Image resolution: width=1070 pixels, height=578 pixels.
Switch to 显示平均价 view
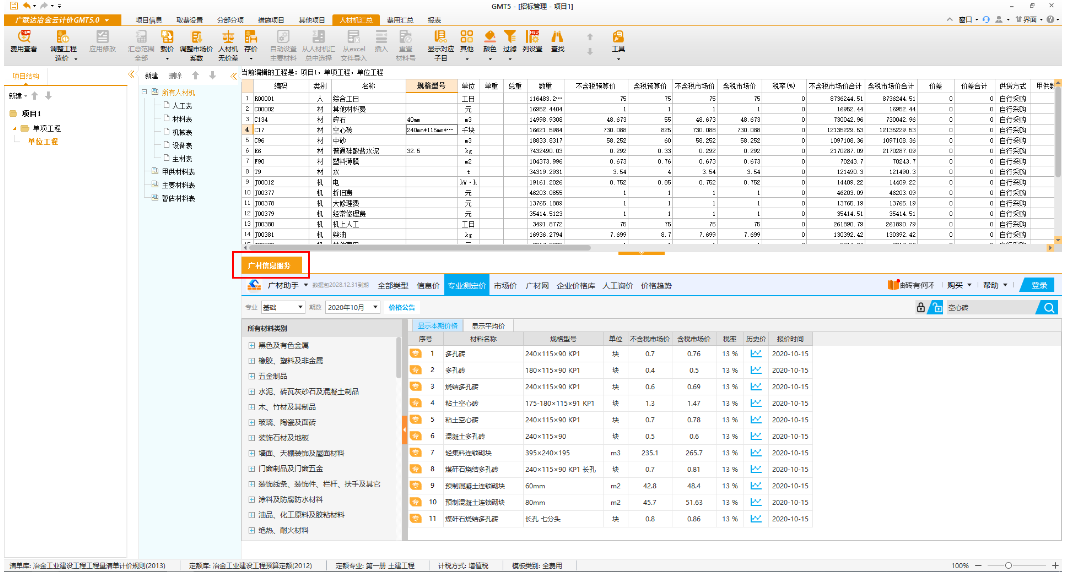coord(487,326)
